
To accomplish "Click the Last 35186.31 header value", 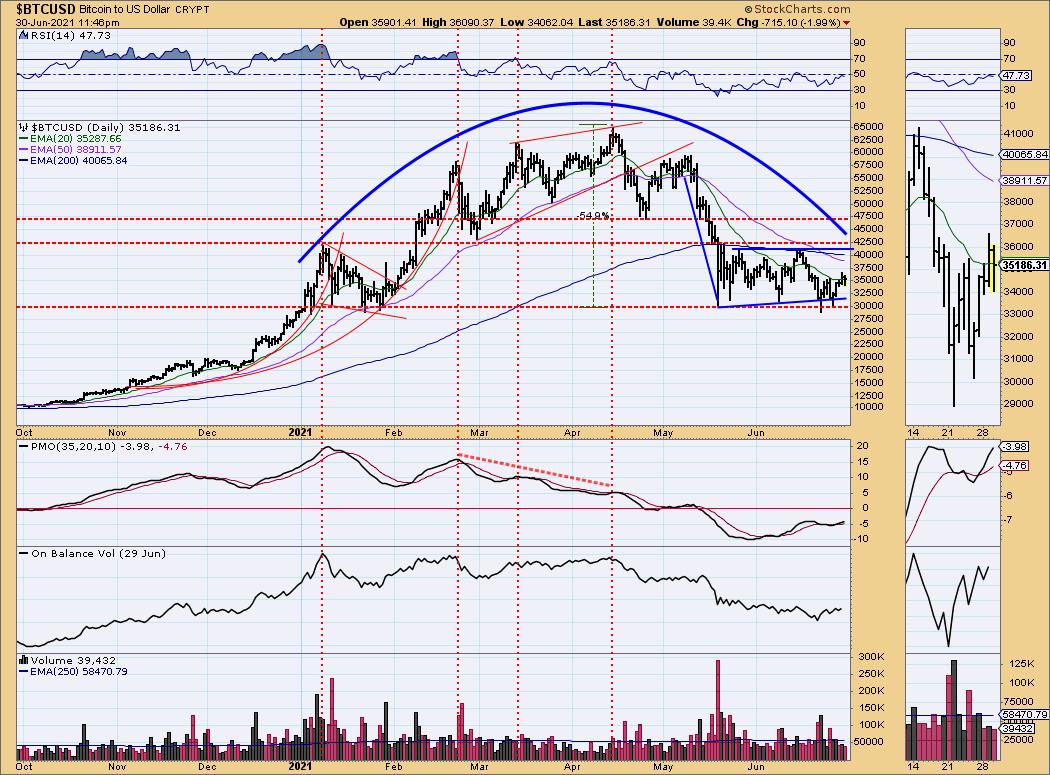I will tap(614, 22).
